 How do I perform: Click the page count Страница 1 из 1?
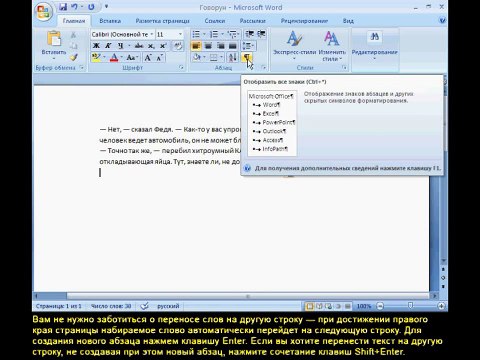[x=59, y=306]
